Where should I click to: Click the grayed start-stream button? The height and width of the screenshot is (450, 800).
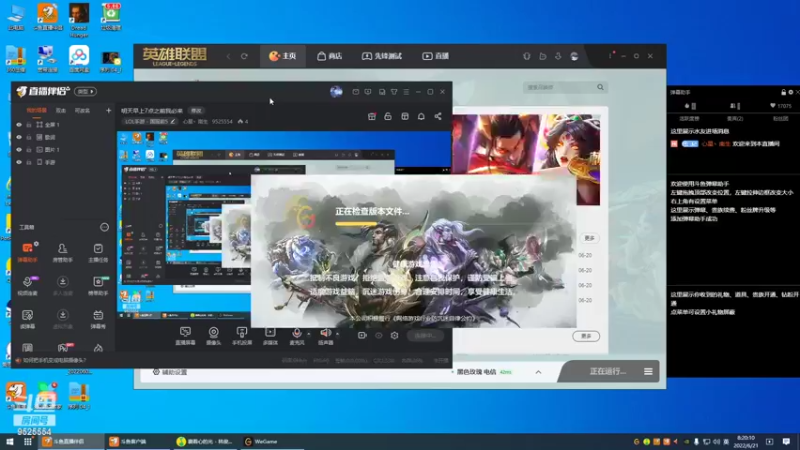(425, 335)
